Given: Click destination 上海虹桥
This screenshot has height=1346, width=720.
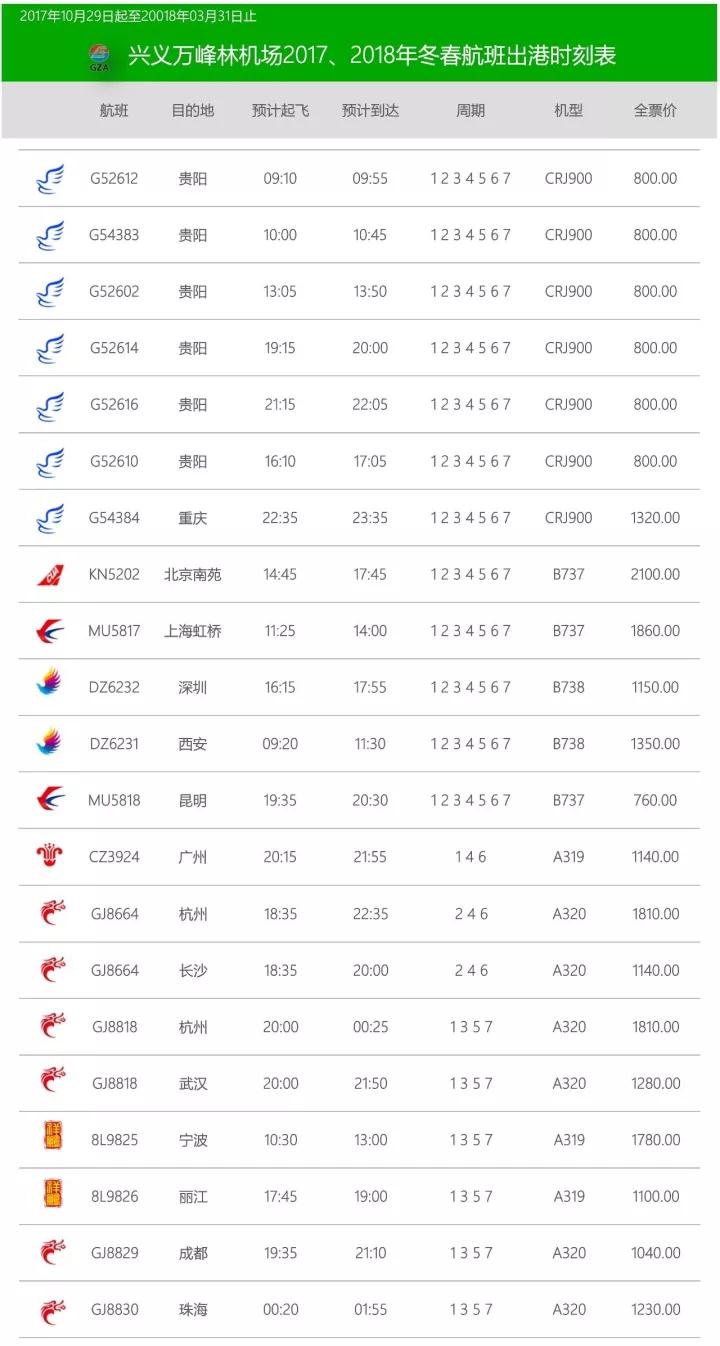Looking at the screenshot, I should pos(193,631).
